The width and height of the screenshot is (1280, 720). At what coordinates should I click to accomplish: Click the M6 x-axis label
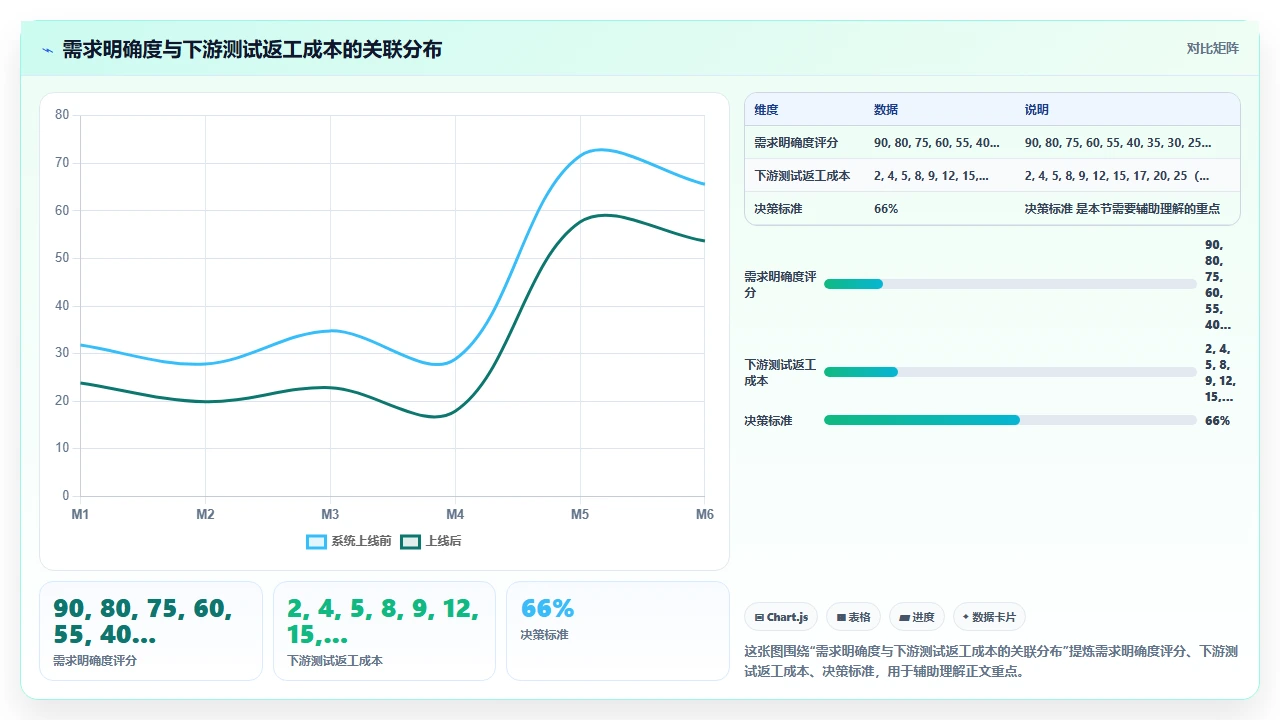(x=704, y=514)
